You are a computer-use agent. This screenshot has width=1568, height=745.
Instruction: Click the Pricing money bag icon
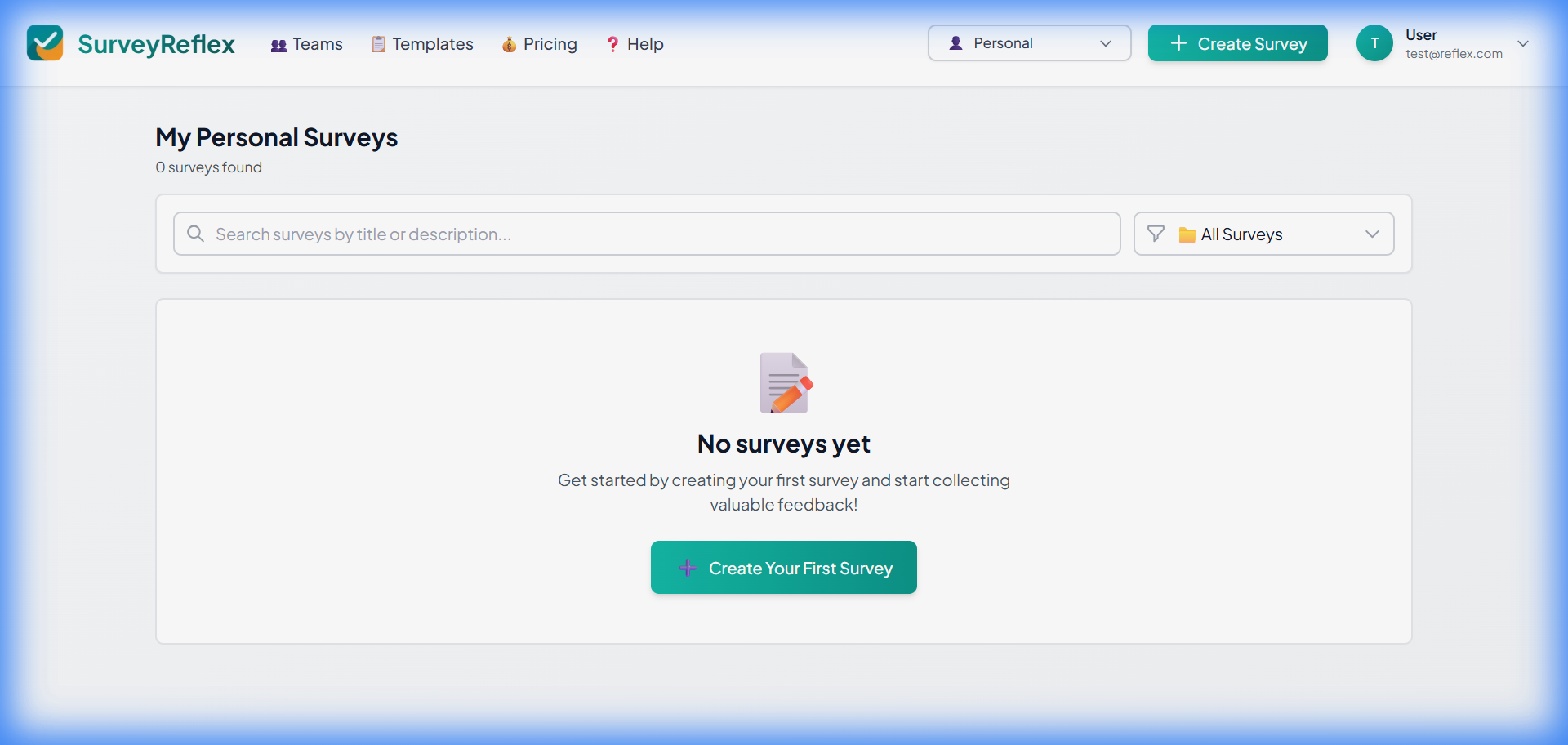pos(509,44)
